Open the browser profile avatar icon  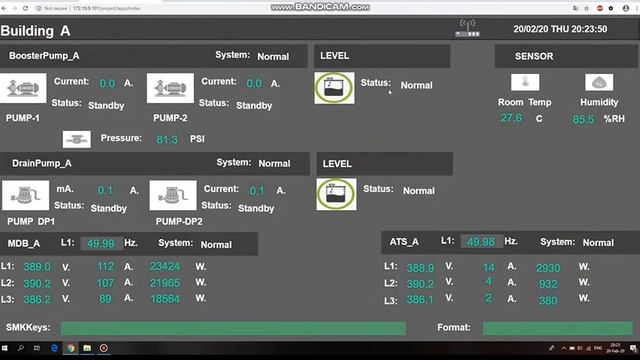pos(626,8)
